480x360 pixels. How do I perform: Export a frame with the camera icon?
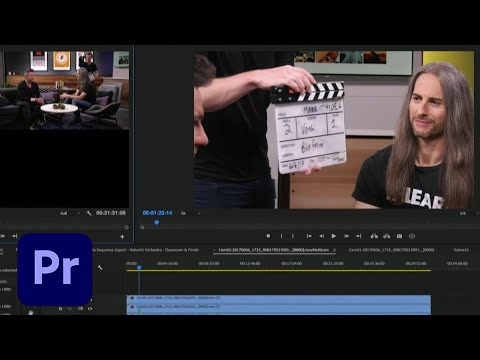click(x=399, y=236)
